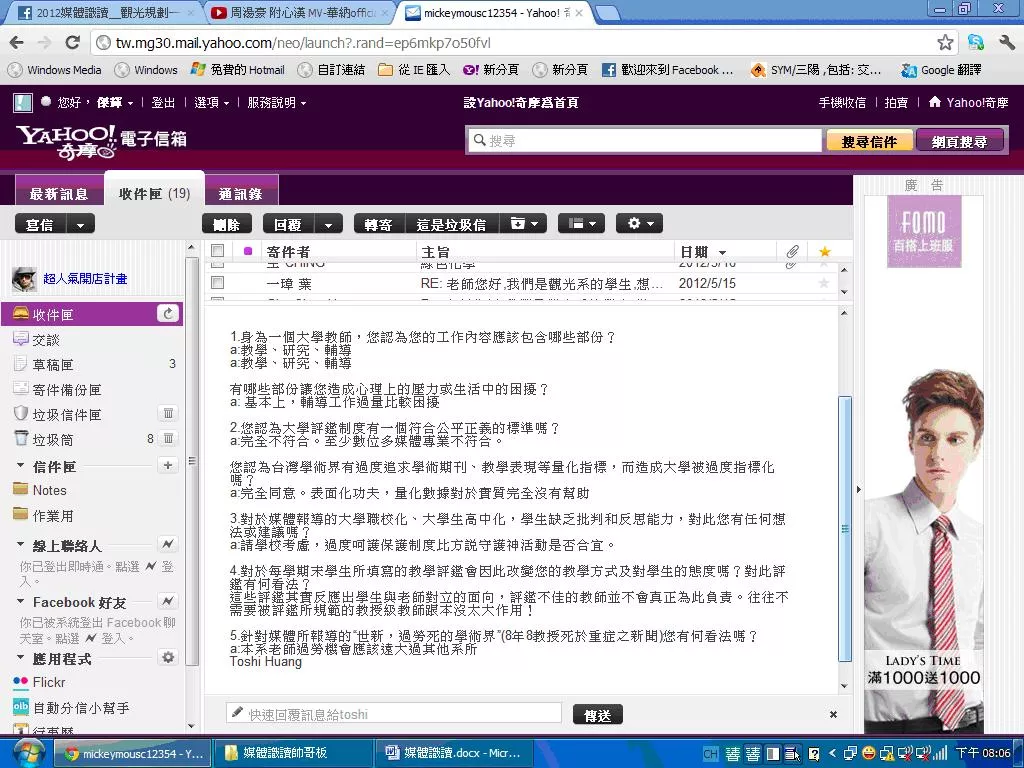The width and height of the screenshot is (1024, 768).
Task: Click the Yahoo!奇摩 home icon link
Action: point(968,102)
